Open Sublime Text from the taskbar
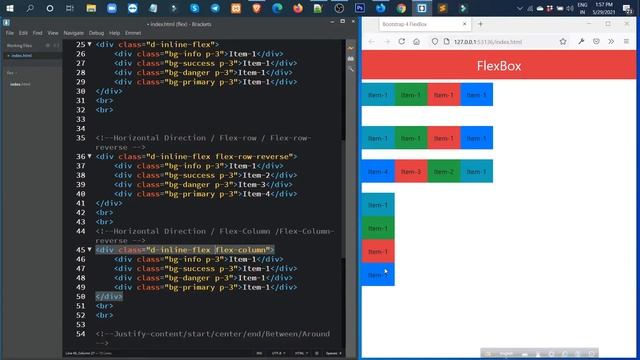This screenshot has width=640, height=360. click(x=442, y=8)
